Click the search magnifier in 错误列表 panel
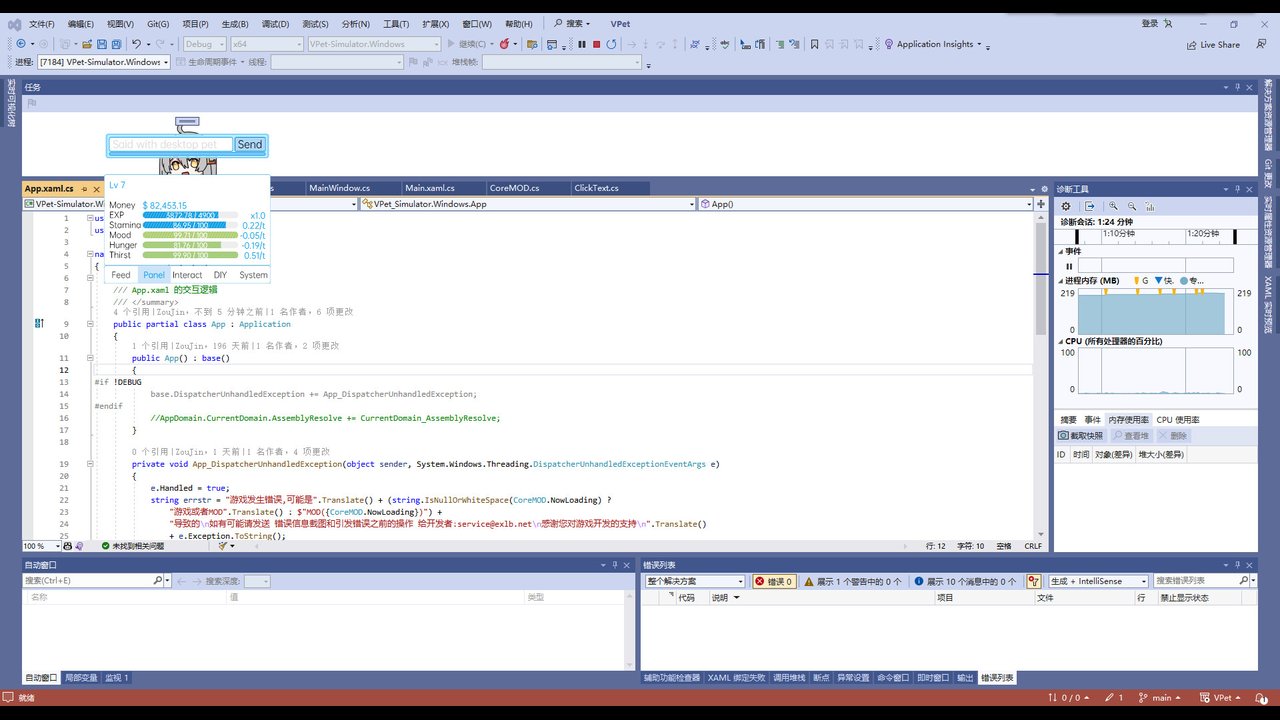 (x=1242, y=581)
